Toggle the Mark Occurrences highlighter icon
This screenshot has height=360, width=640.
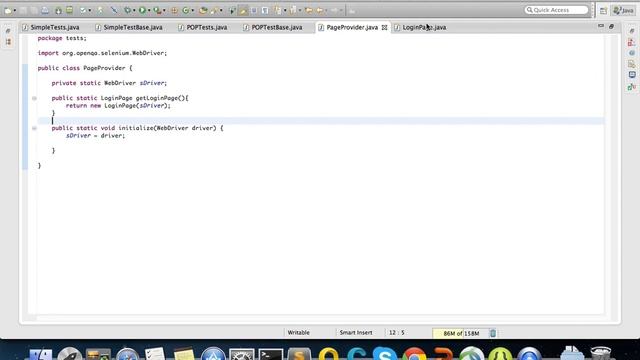click(x=243, y=11)
